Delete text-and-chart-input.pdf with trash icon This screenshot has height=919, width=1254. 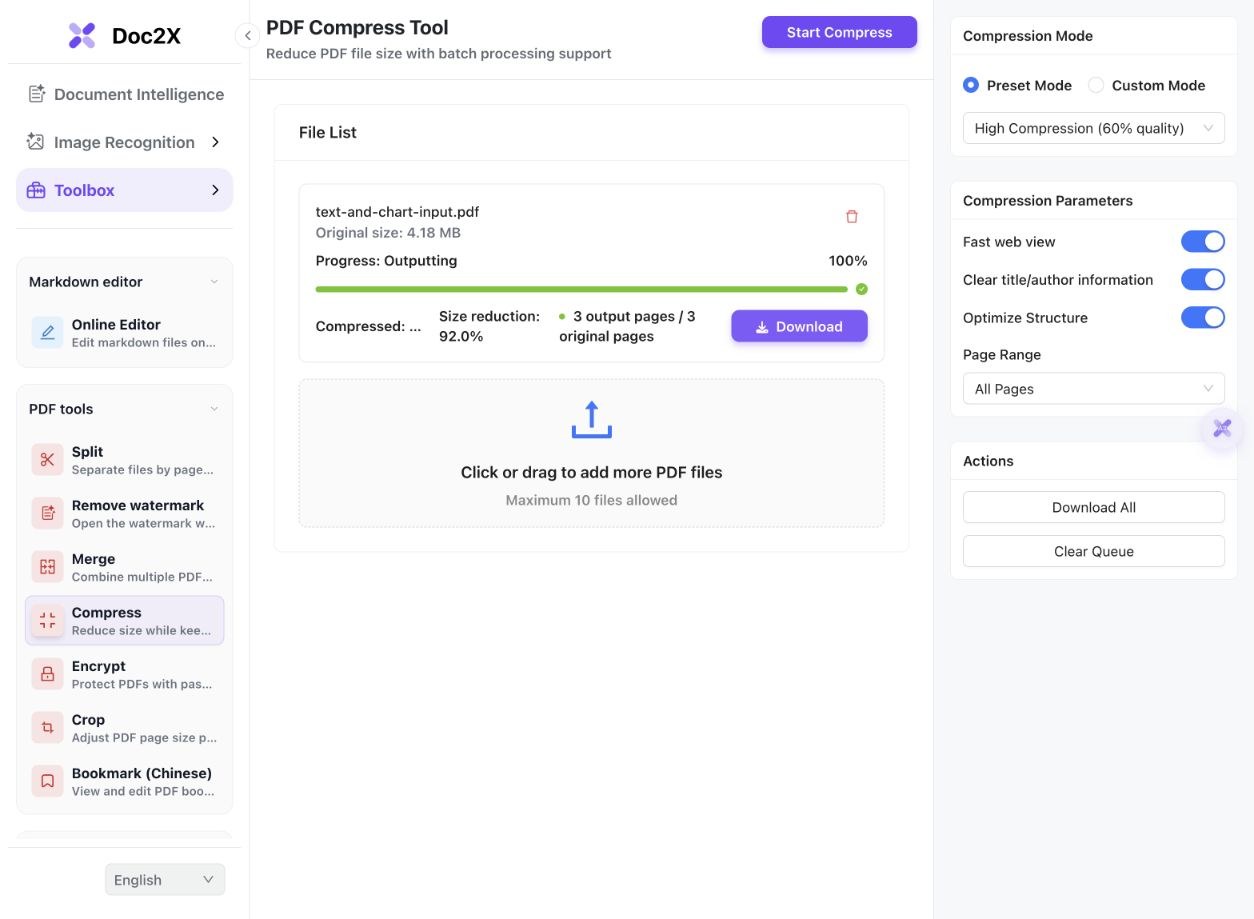pyautogui.click(x=852, y=216)
